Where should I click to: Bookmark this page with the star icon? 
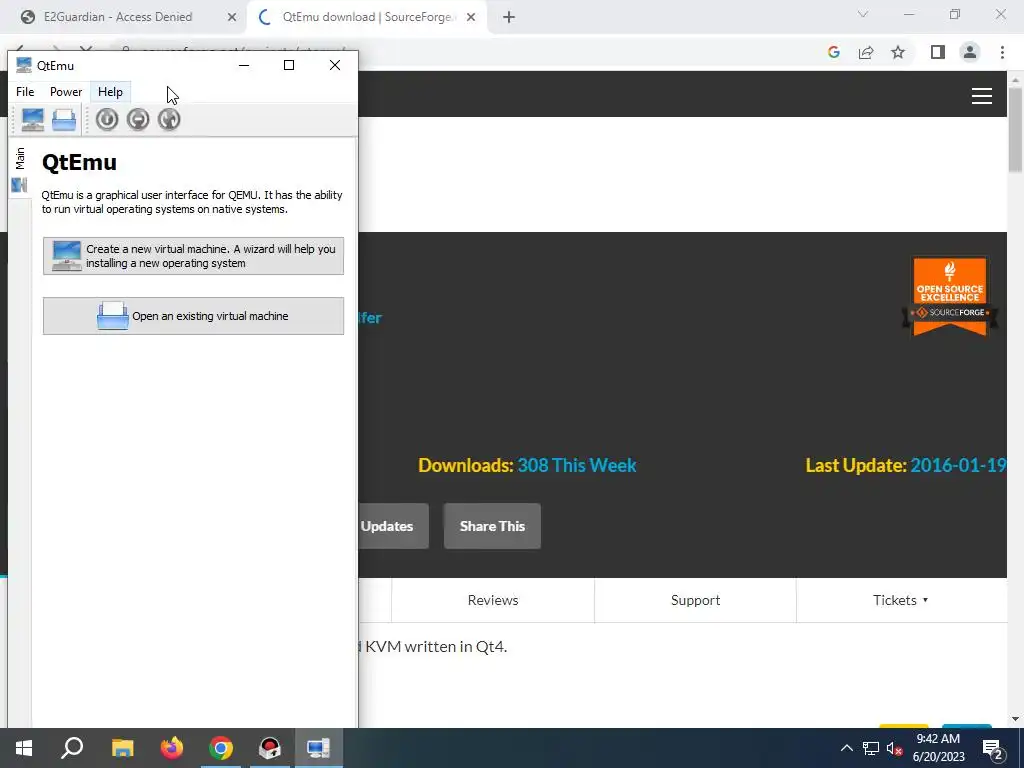point(898,52)
